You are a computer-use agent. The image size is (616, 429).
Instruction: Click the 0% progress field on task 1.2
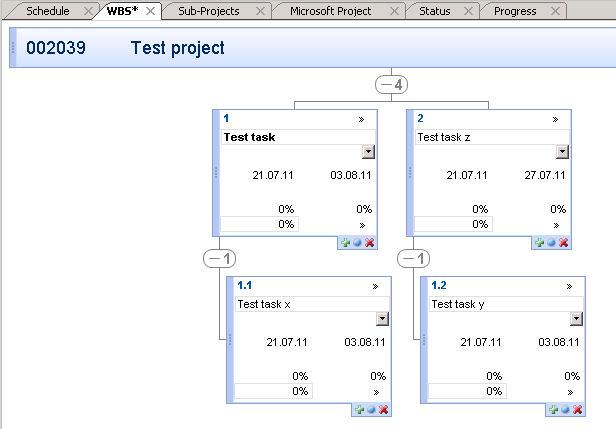point(468,391)
